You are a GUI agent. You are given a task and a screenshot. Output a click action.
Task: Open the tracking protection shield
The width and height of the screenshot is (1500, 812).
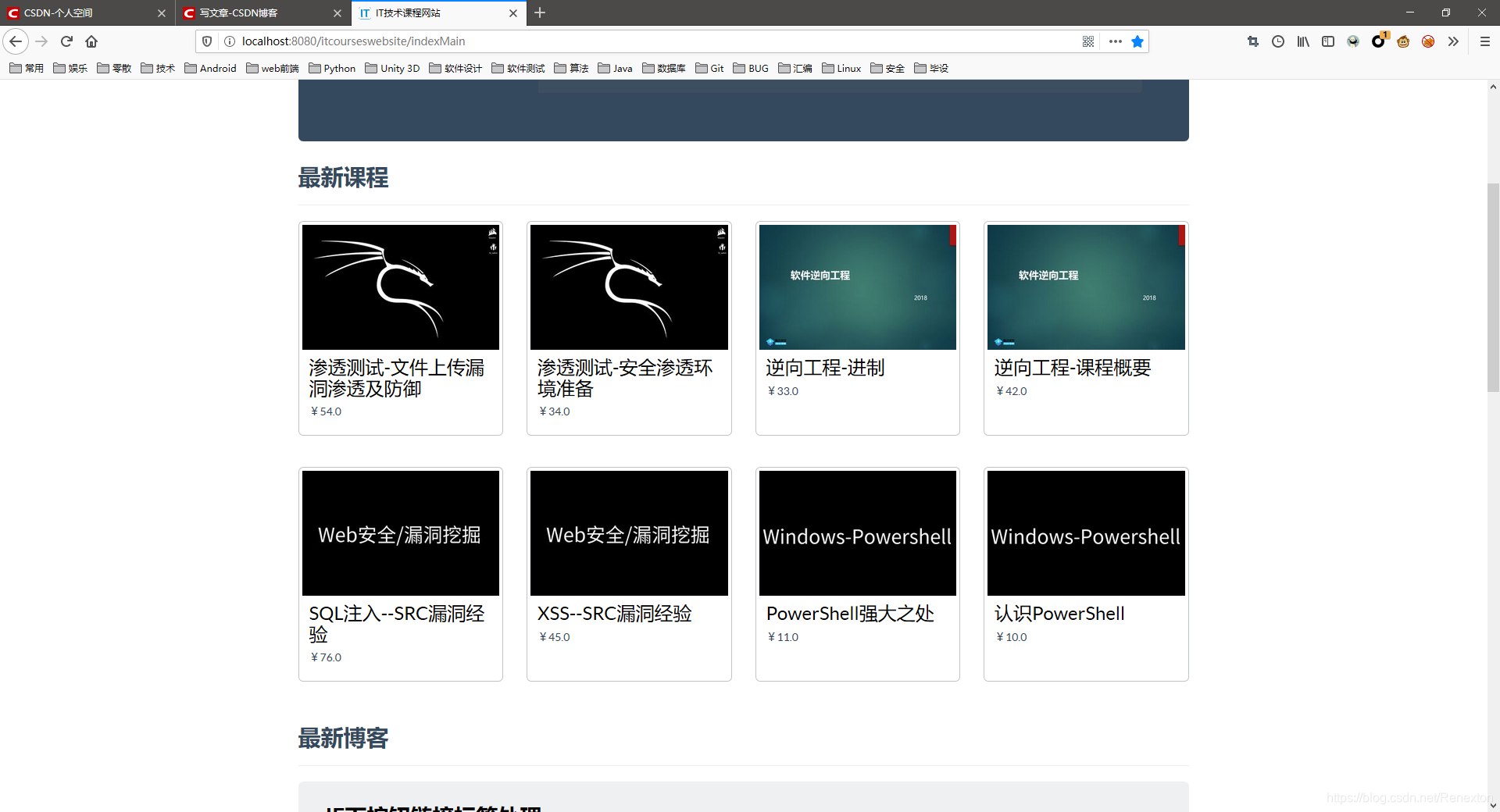coord(207,41)
